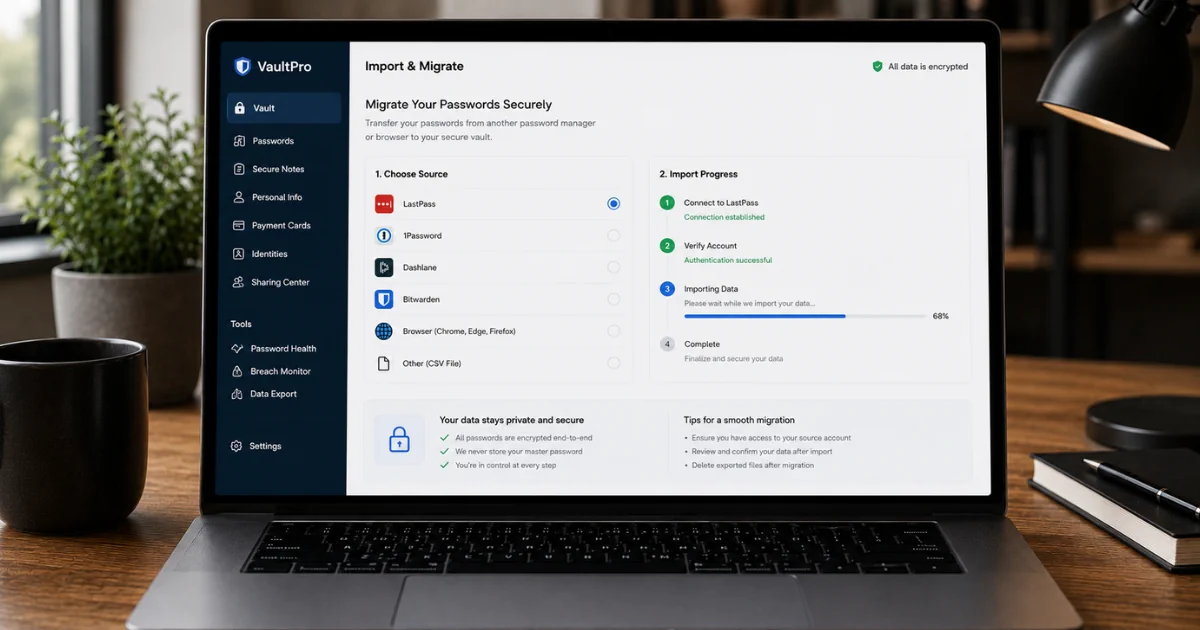This screenshot has height=630, width=1200.
Task: Click 'Connection established' status text
Action: [724, 217]
